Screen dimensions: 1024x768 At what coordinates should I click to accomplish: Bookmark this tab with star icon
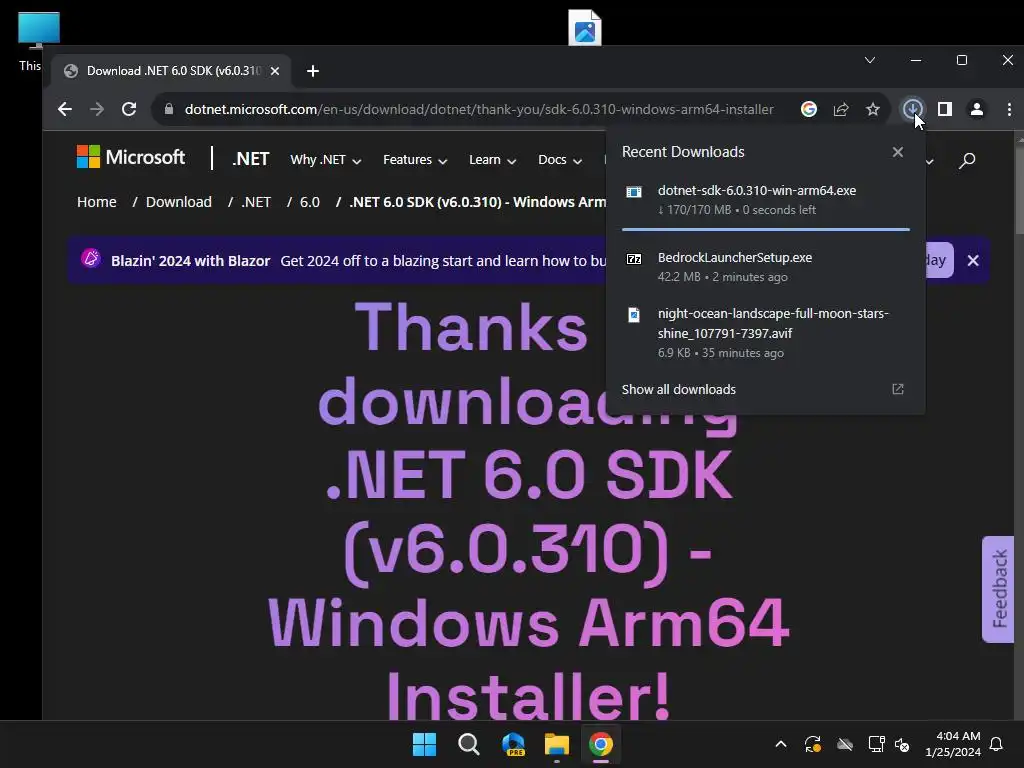tap(873, 109)
